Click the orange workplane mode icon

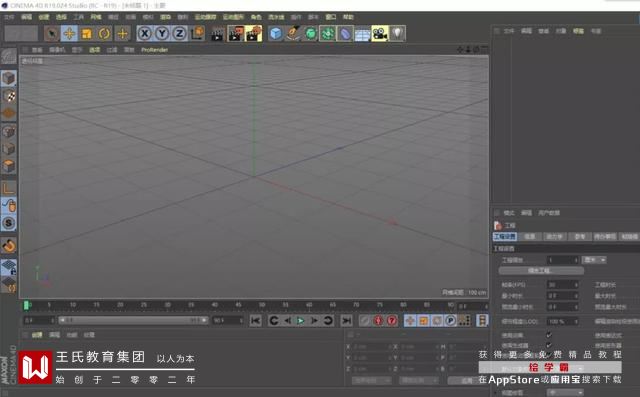pyautogui.click(x=9, y=114)
